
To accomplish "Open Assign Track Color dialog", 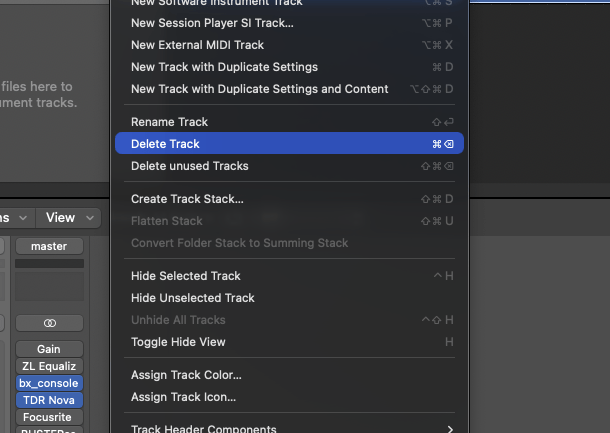I will coord(289,375).
